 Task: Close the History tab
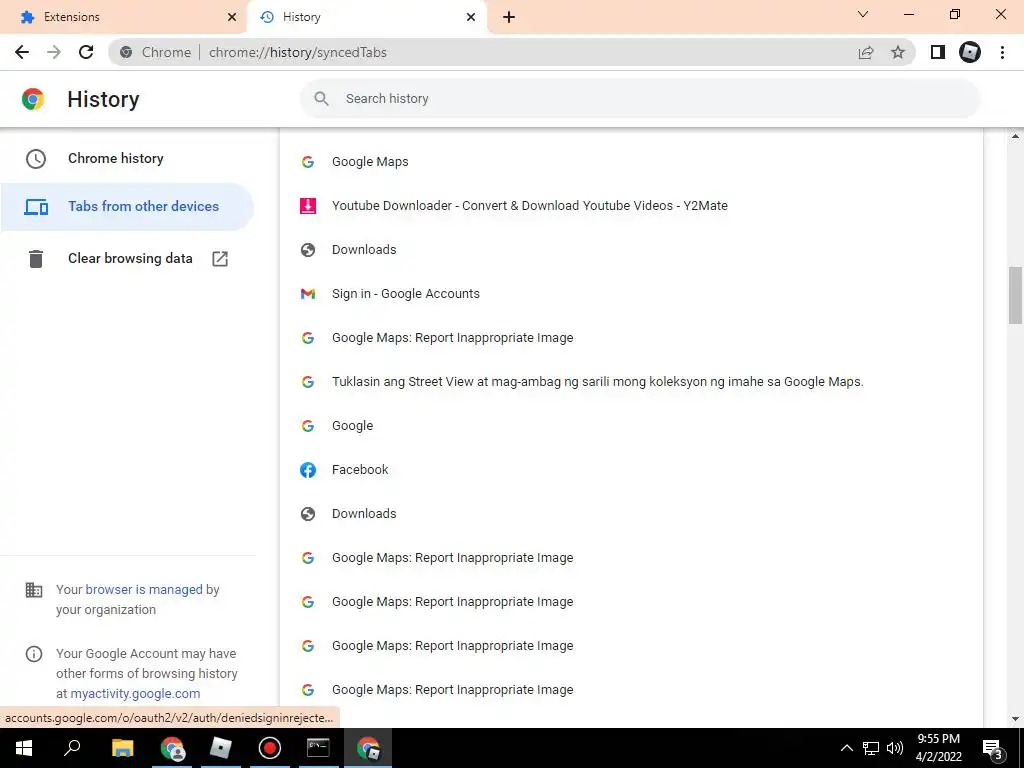click(471, 17)
